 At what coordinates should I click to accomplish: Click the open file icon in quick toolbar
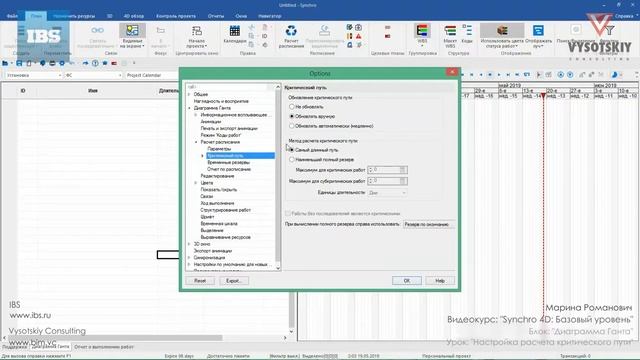(x=5, y=63)
